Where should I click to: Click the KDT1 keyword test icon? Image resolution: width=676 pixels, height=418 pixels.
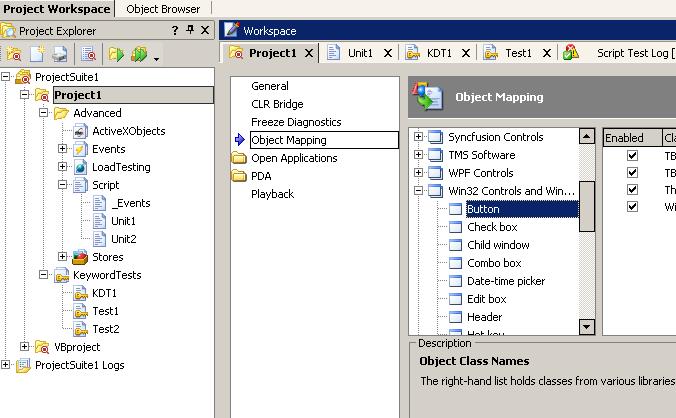point(80,293)
